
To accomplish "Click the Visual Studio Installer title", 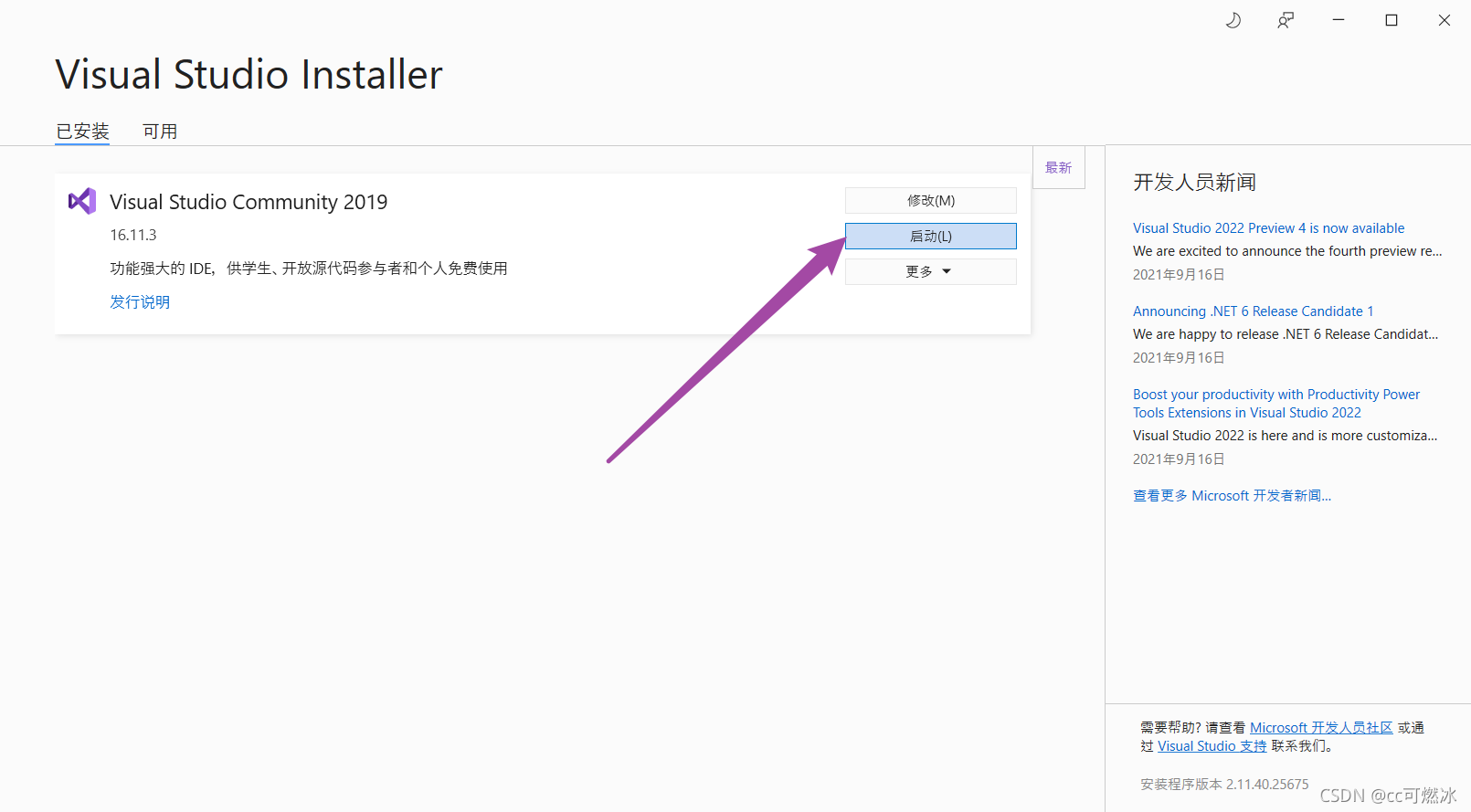I will (249, 75).
